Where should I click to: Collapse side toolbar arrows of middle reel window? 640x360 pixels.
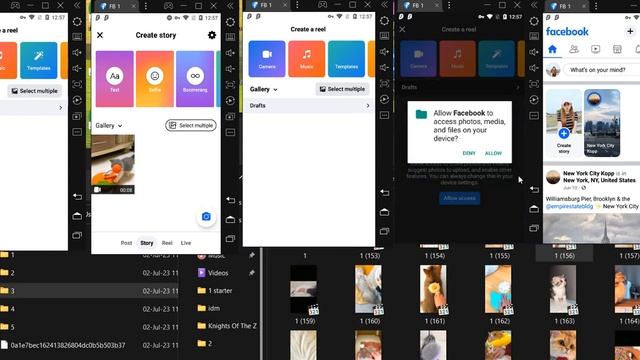click(x=384, y=5)
